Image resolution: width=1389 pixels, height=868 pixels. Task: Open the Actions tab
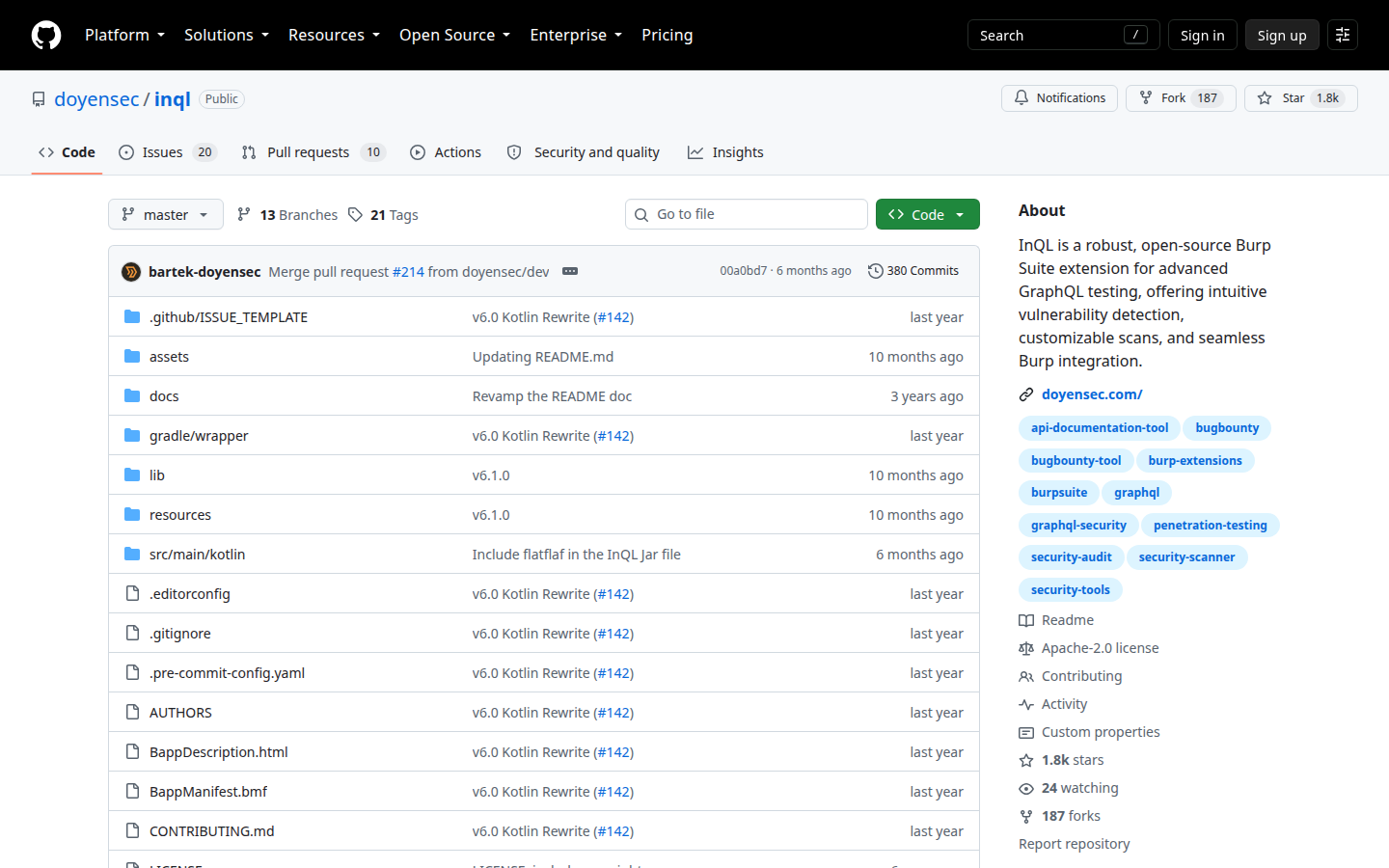pos(446,152)
